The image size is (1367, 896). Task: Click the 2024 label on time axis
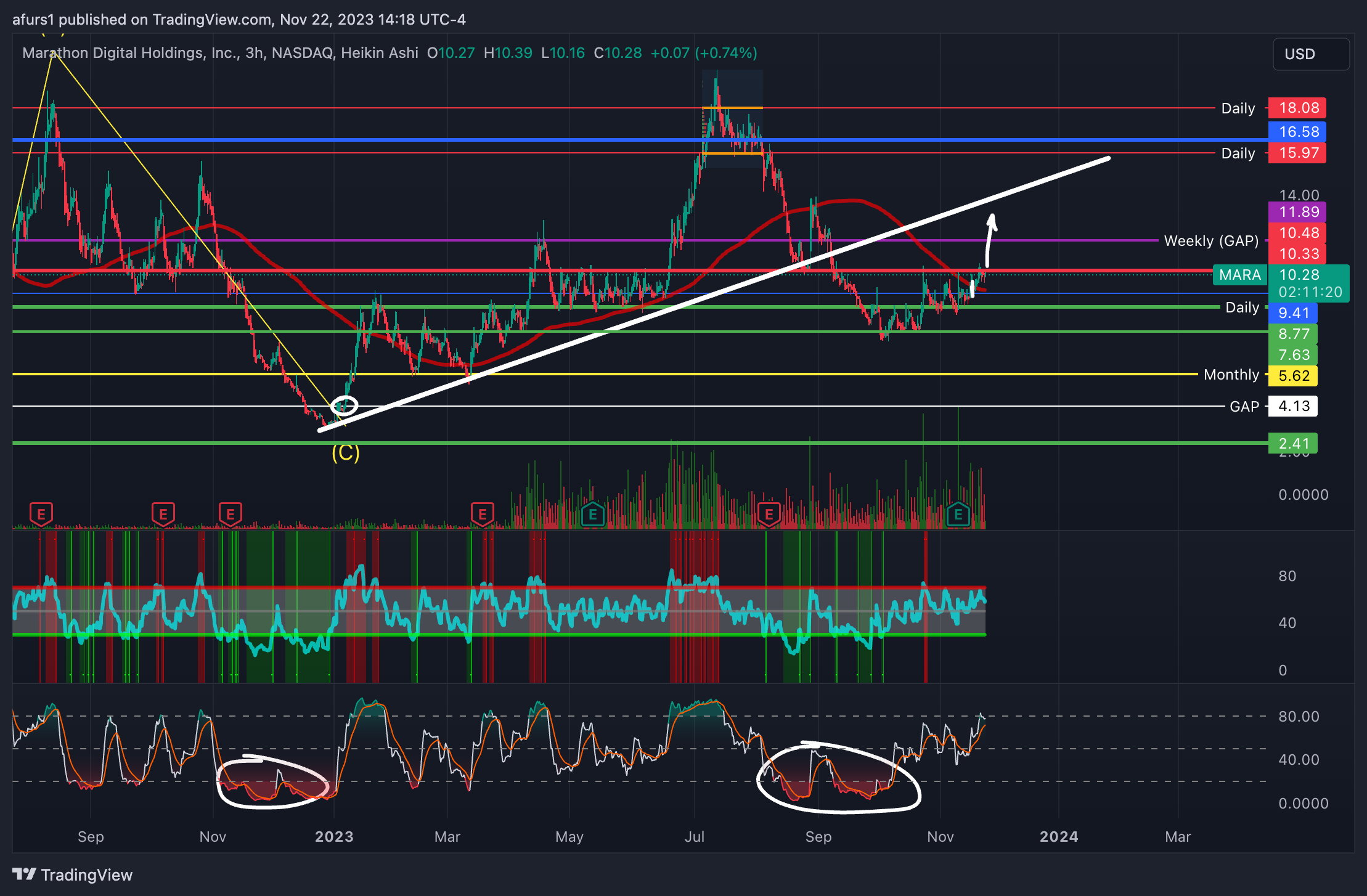pos(1059,837)
